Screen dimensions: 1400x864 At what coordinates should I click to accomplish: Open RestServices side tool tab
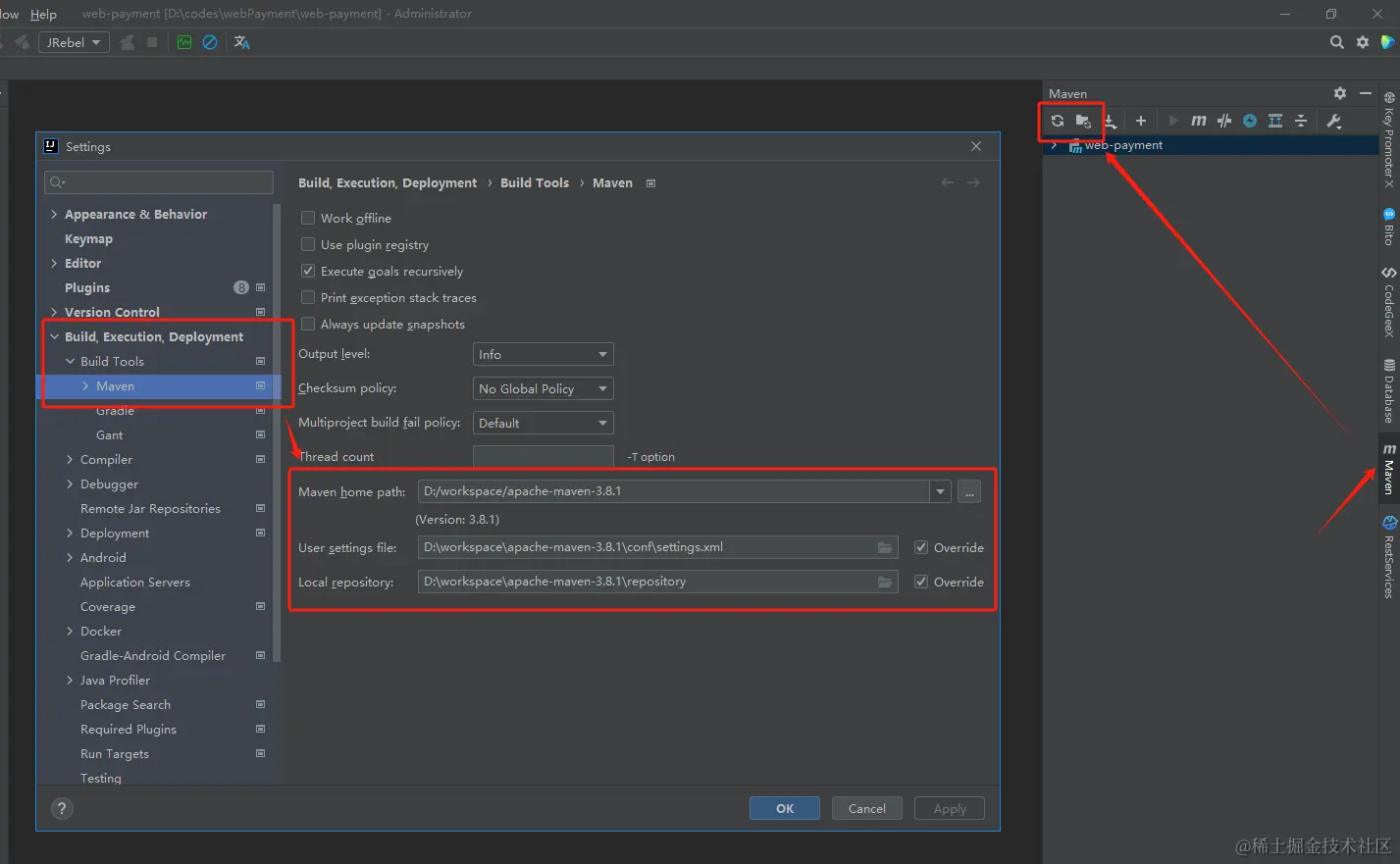pyautogui.click(x=1389, y=557)
